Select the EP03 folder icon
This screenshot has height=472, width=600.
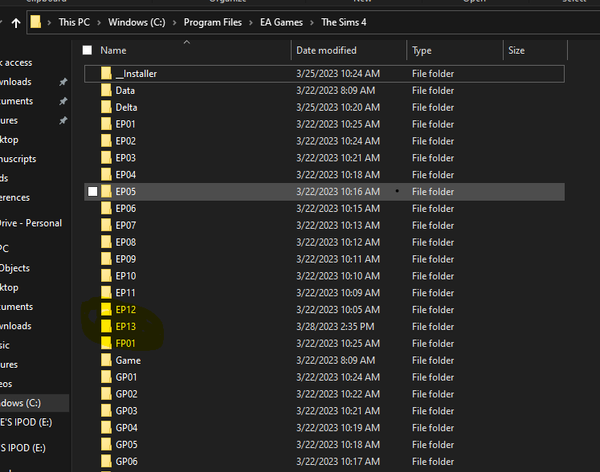[x=106, y=158]
